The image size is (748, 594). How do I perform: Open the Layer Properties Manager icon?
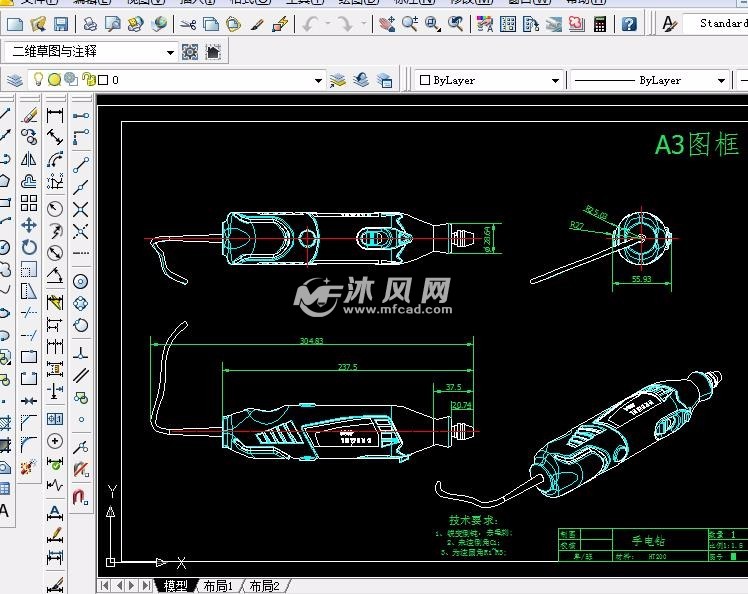tap(15, 80)
